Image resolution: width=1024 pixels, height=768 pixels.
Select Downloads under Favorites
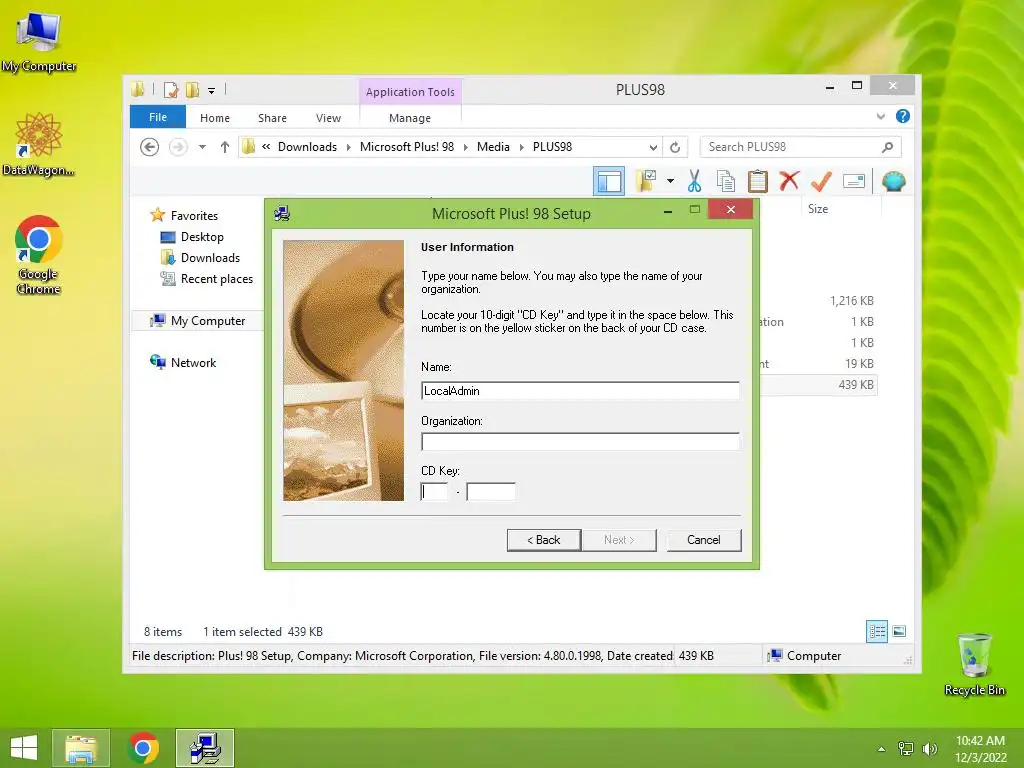point(210,257)
